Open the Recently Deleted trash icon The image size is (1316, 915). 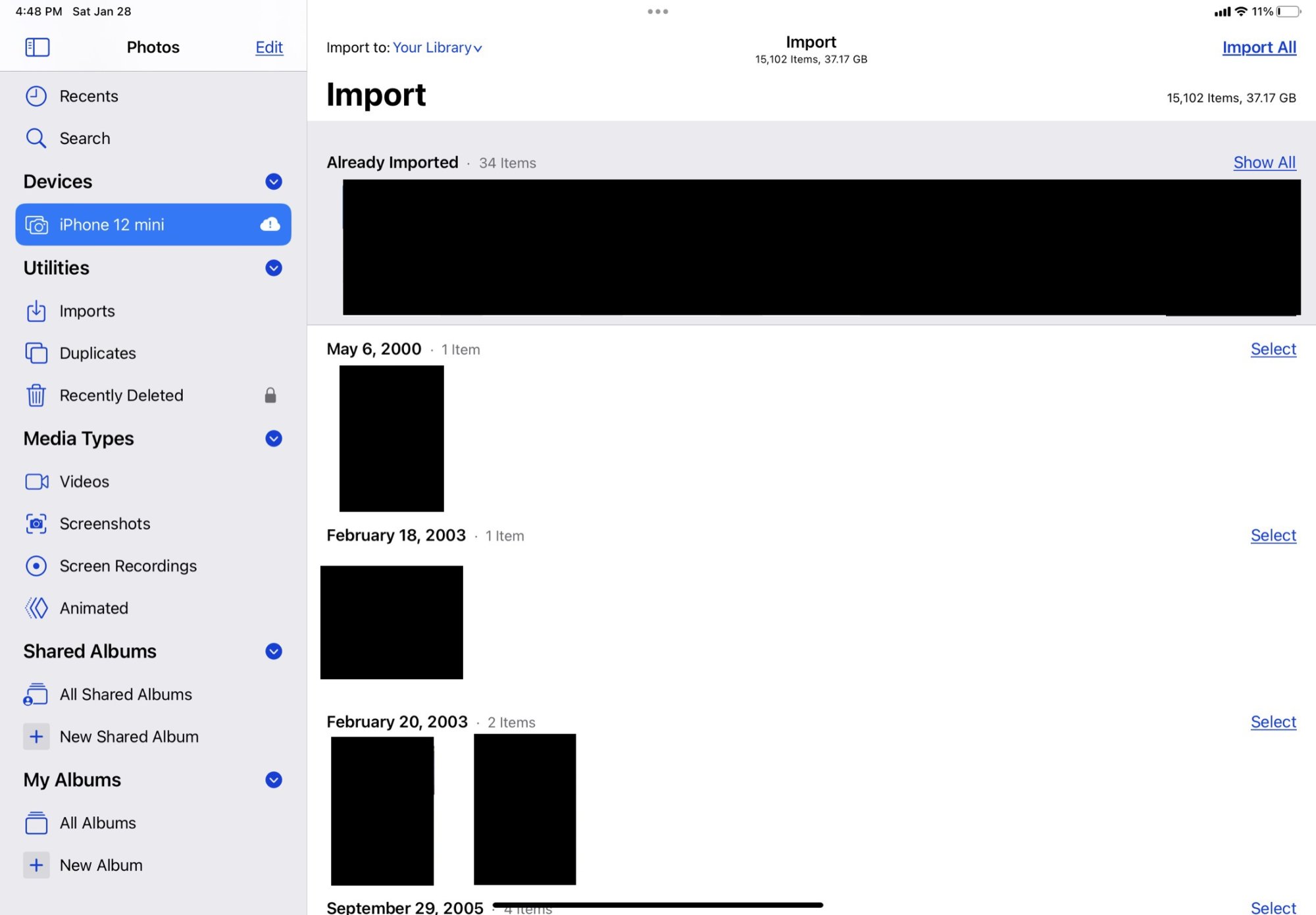point(36,395)
